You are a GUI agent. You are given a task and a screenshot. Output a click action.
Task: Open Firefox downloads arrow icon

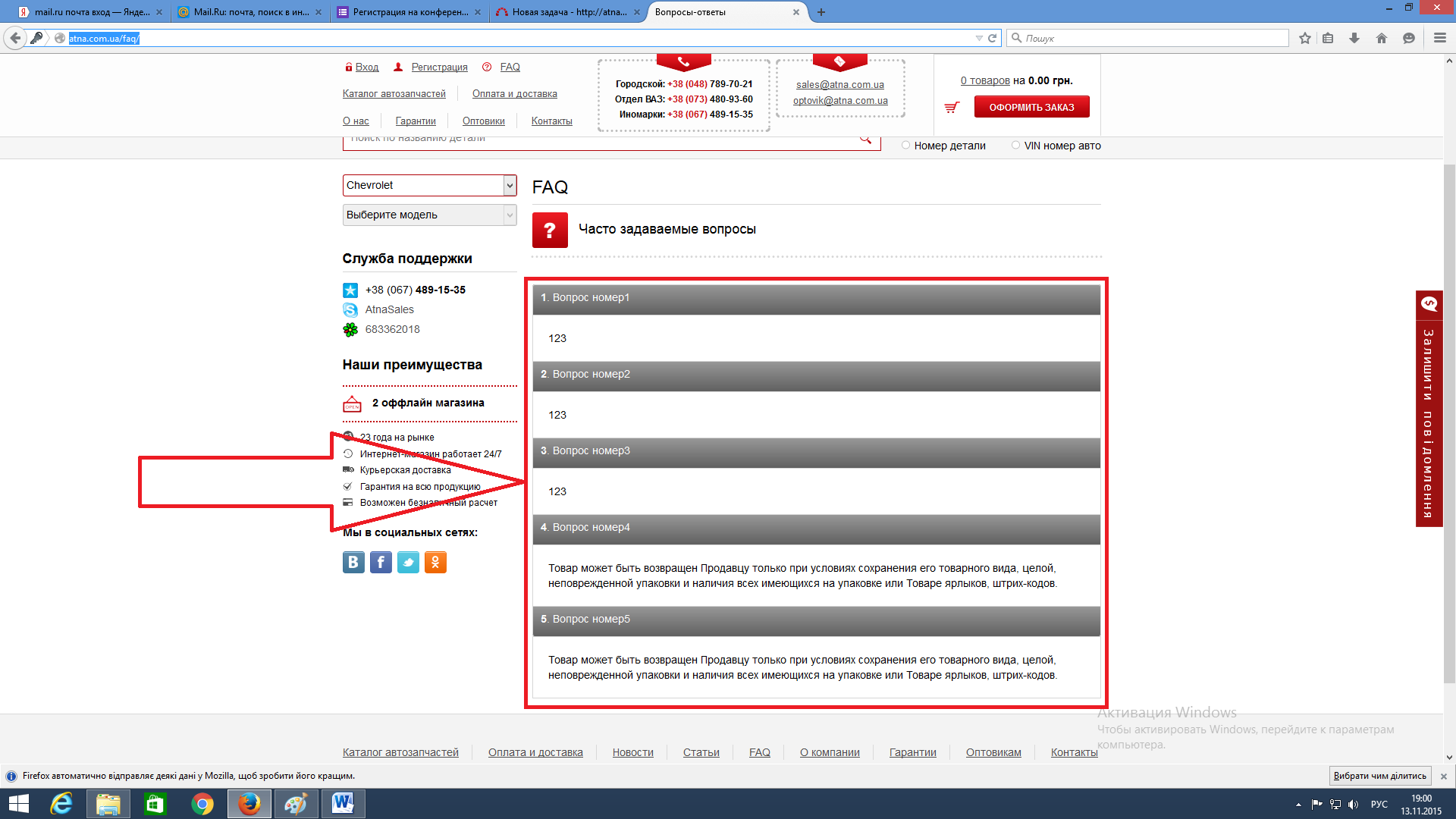point(1354,38)
